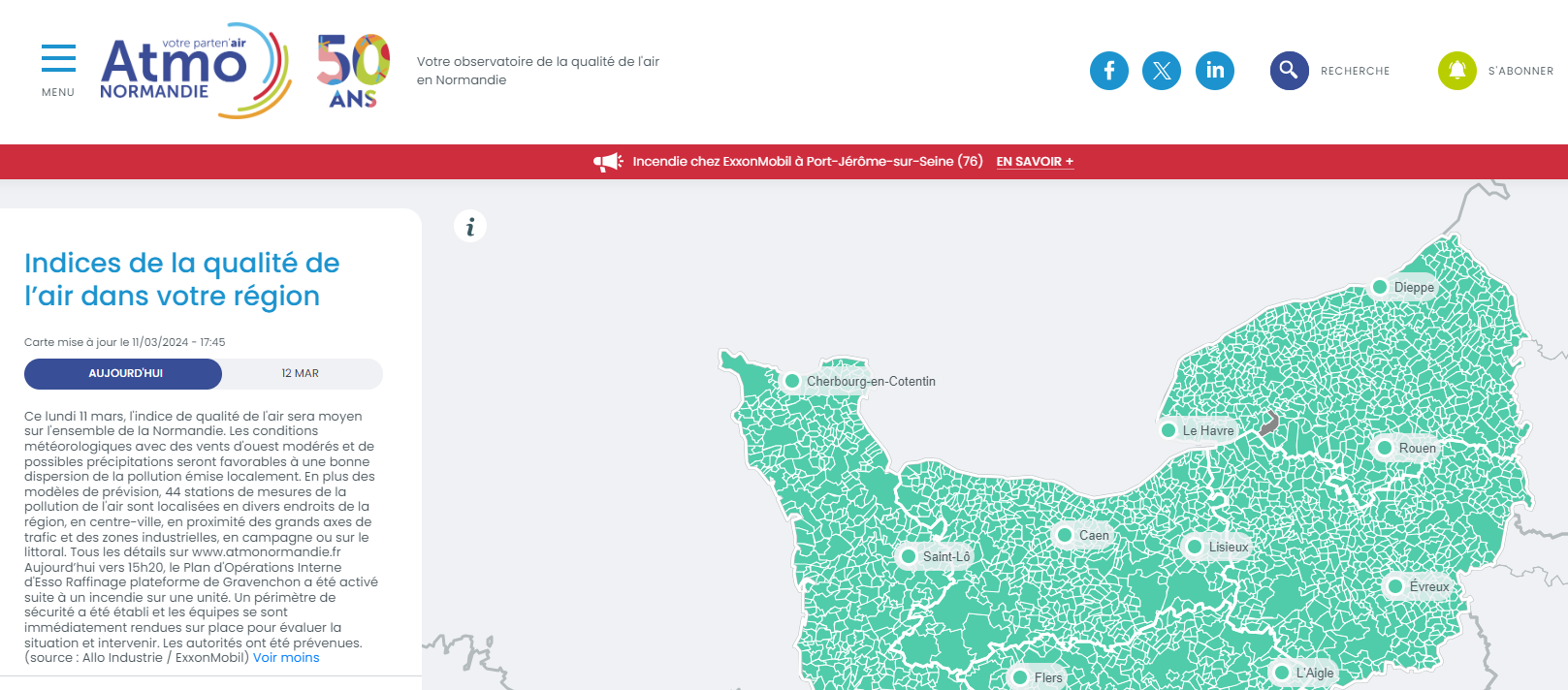This screenshot has width=1568, height=690.
Task: Open the X (Twitter) social icon
Action: (x=1161, y=71)
